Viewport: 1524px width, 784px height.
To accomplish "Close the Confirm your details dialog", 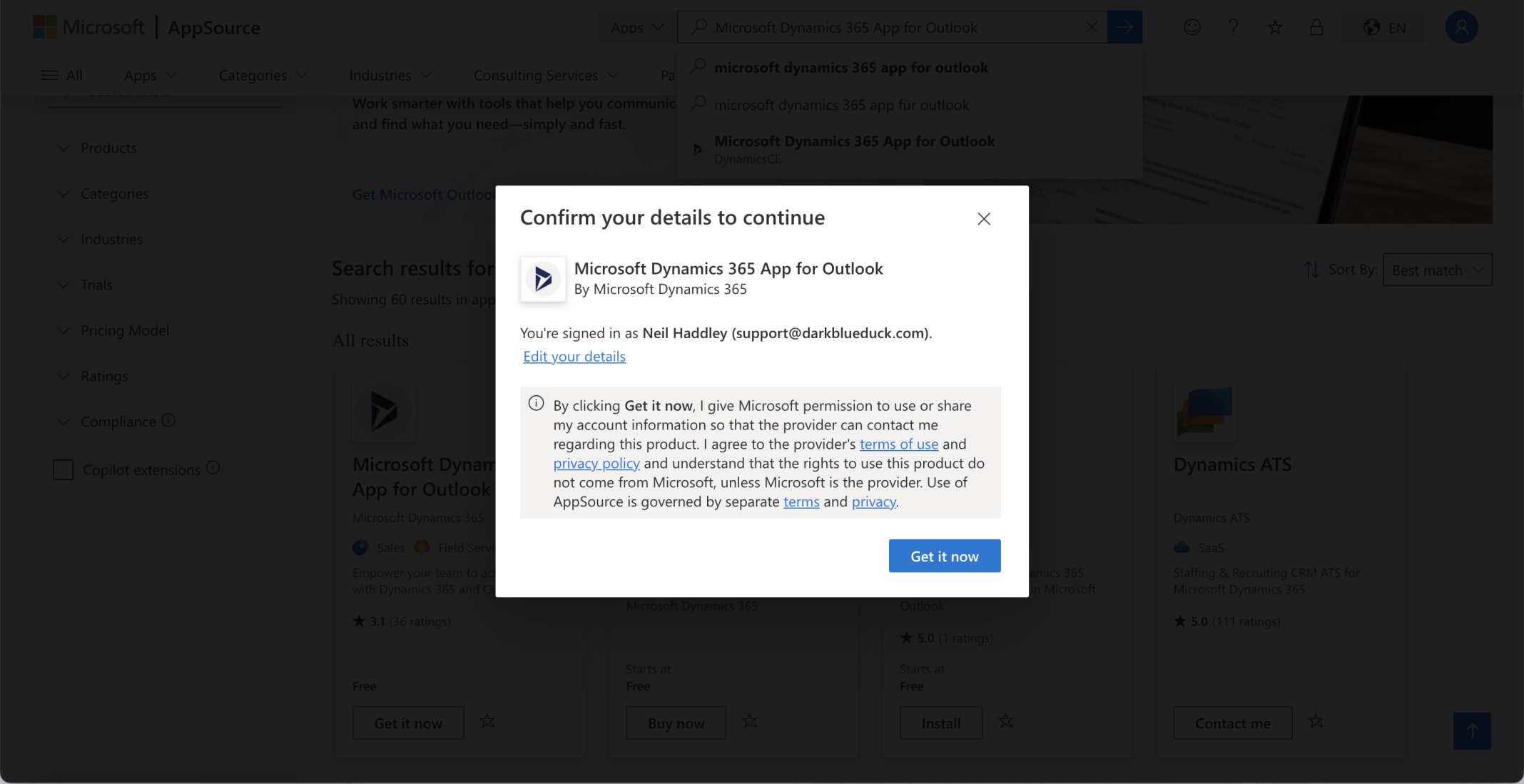I will point(983,218).
